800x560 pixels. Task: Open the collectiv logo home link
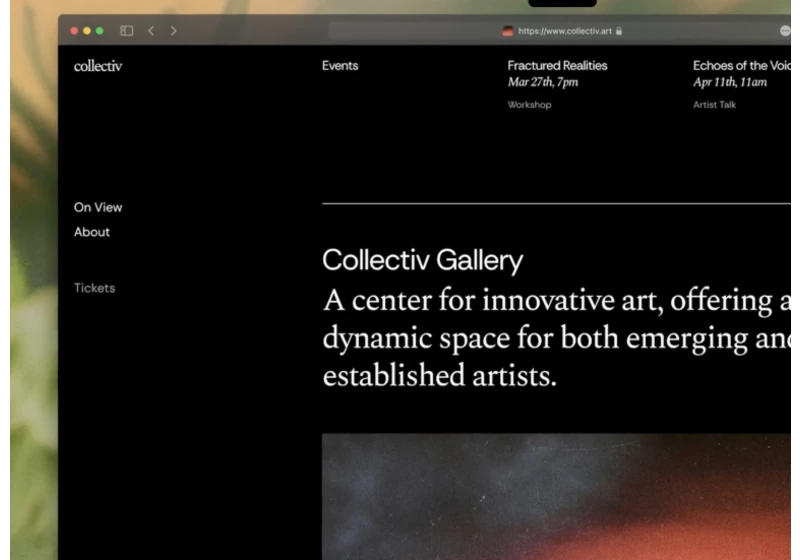[x=98, y=66]
